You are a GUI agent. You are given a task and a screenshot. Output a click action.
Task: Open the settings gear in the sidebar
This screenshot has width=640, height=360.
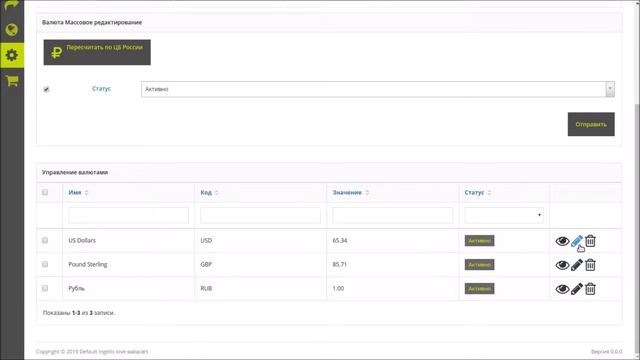pyautogui.click(x=12, y=55)
